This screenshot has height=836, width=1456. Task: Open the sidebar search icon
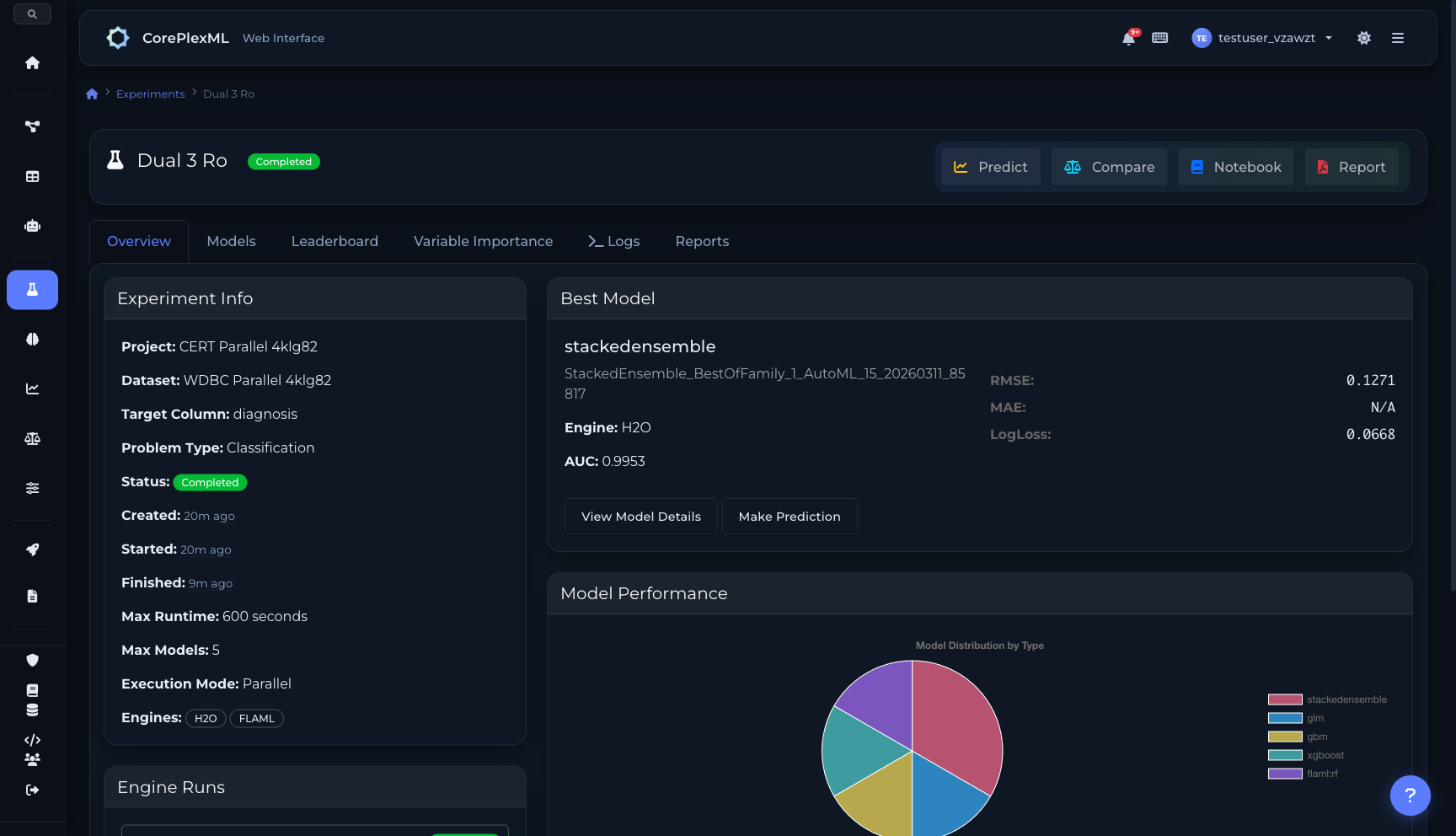tap(32, 14)
